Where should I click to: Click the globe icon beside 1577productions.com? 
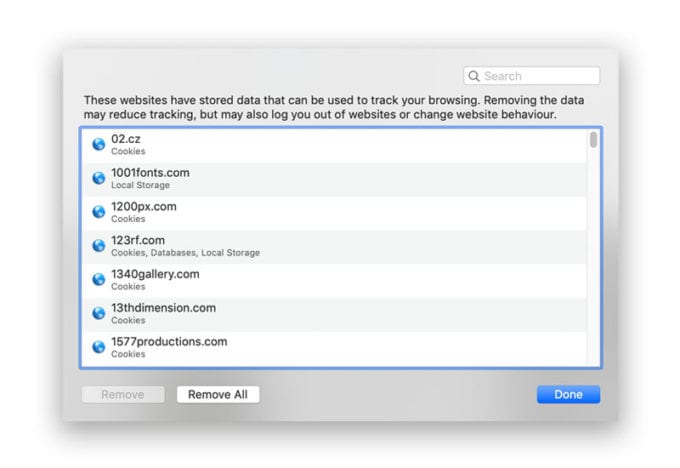tap(99, 347)
